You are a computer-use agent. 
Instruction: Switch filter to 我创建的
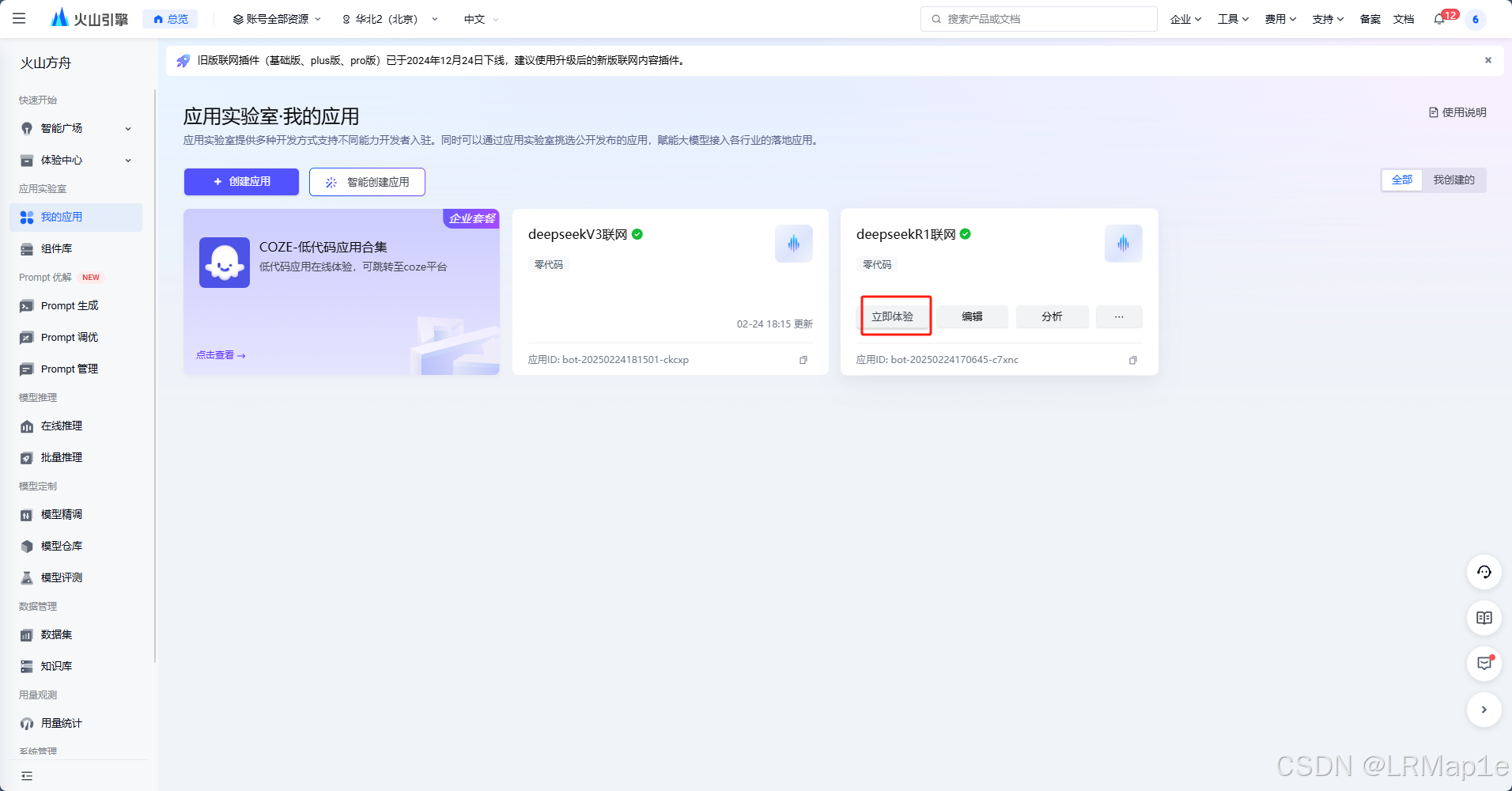(x=1453, y=180)
